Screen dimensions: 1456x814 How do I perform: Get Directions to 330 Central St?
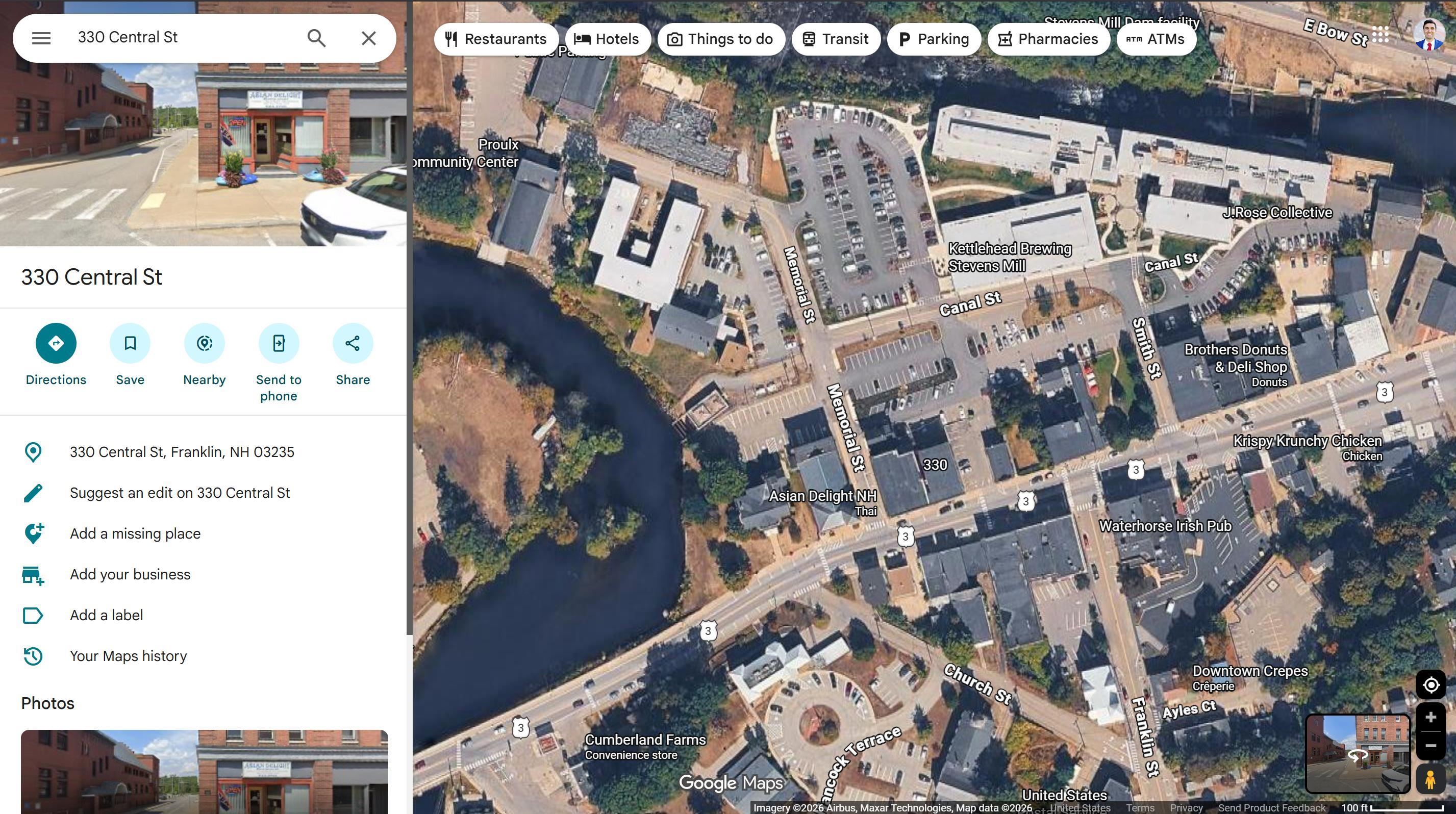(x=56, y=355)
